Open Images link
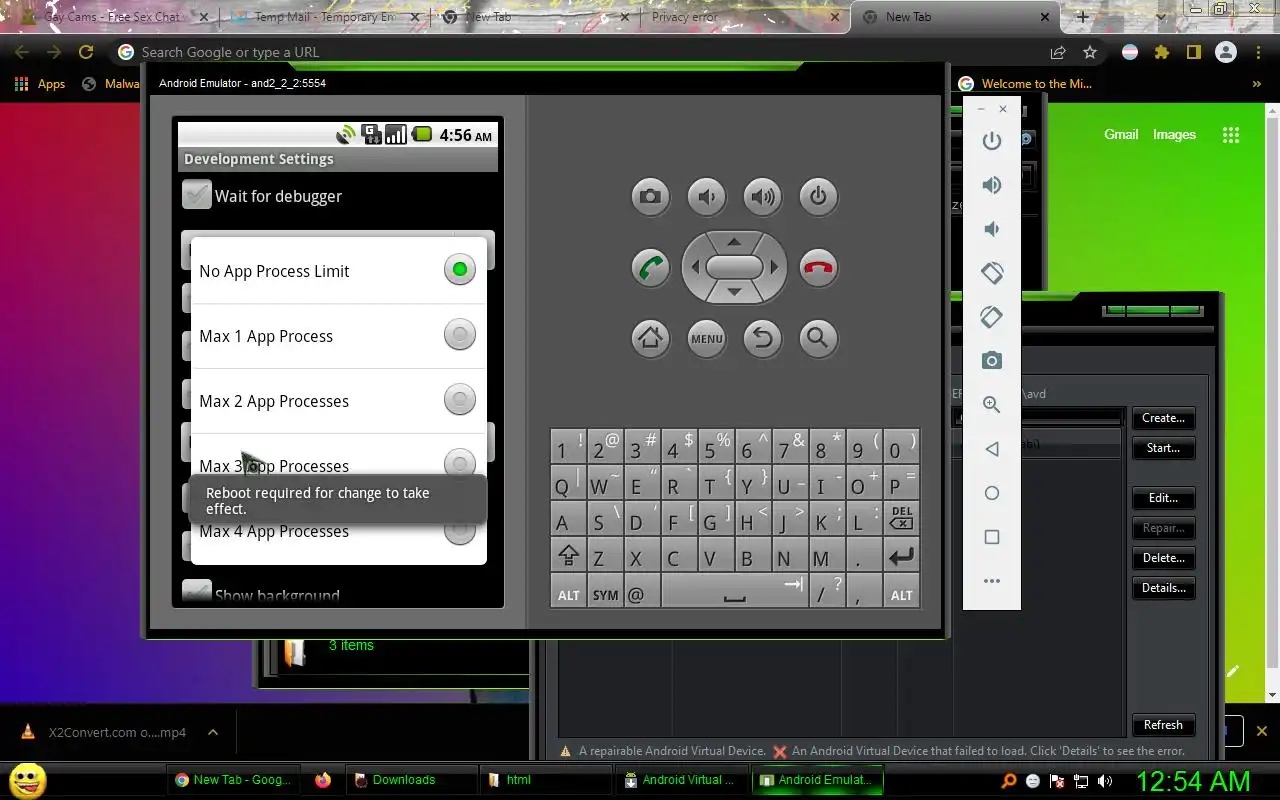 tap(1174, 134)
